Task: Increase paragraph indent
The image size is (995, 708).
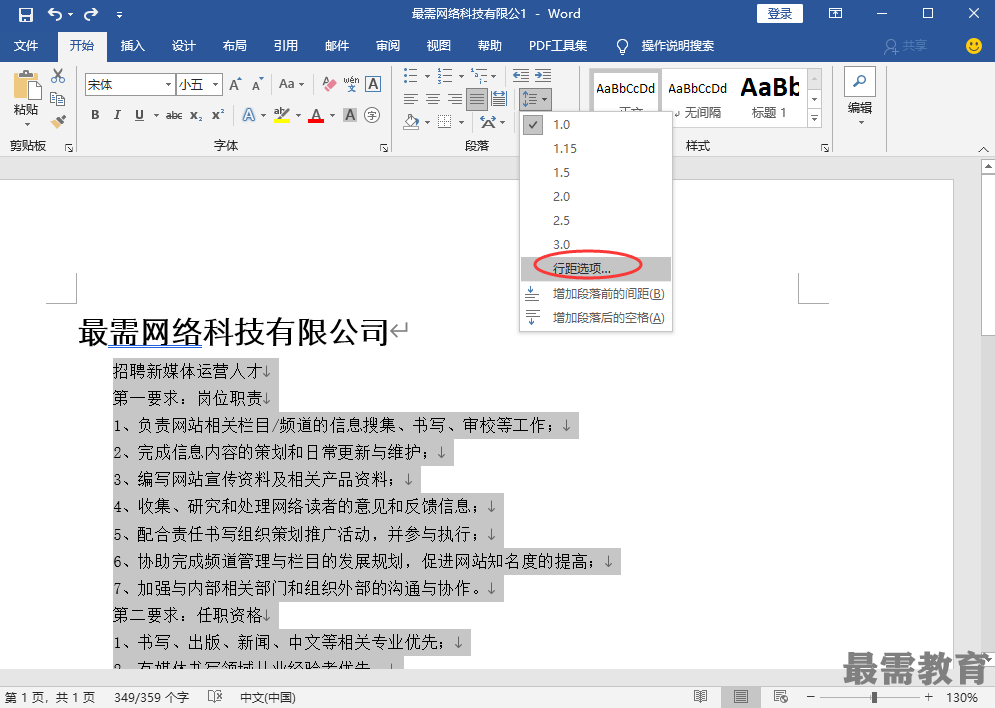Action: [x=543, y=75]
